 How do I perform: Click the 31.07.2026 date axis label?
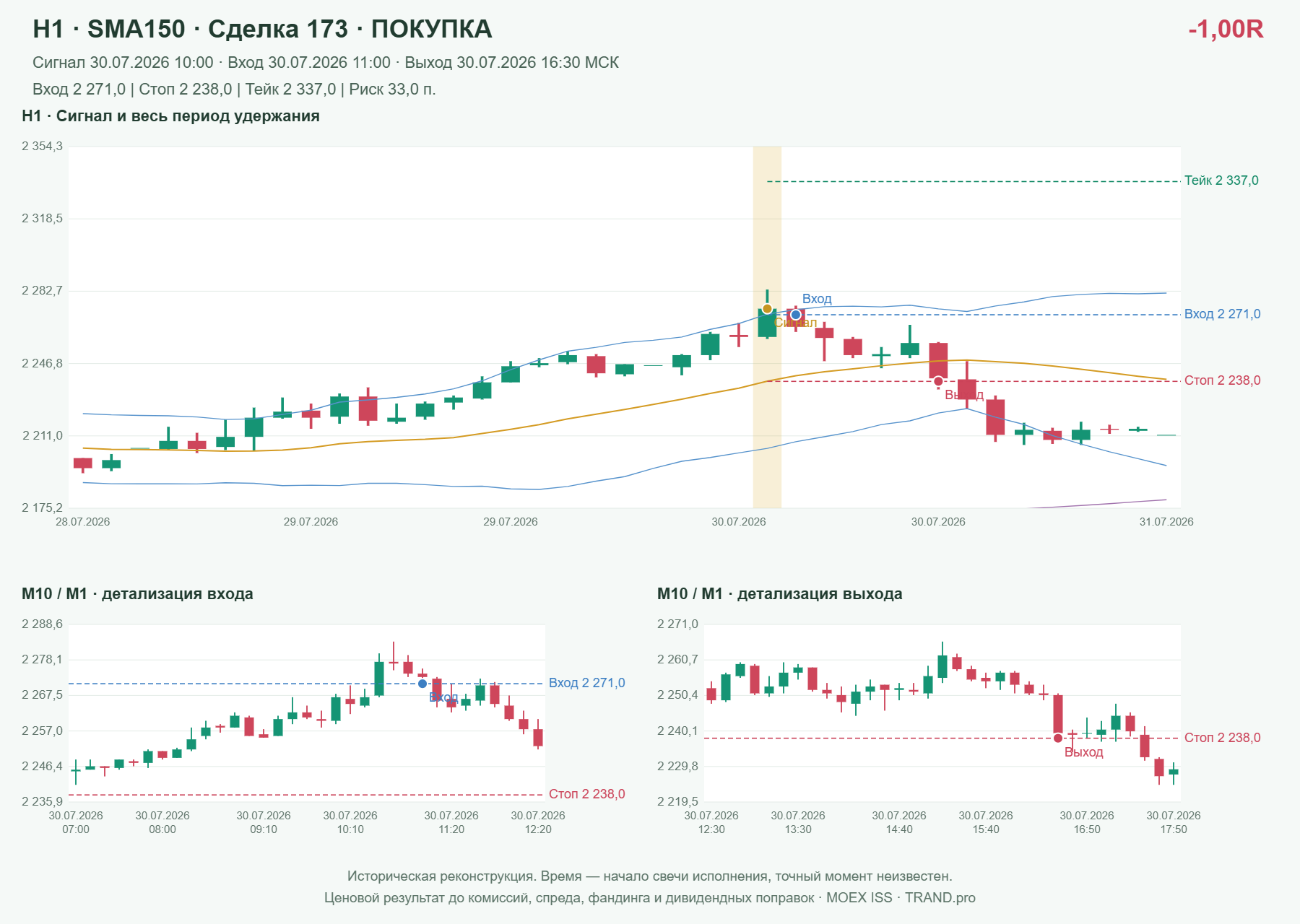(x=1166, y=522)
